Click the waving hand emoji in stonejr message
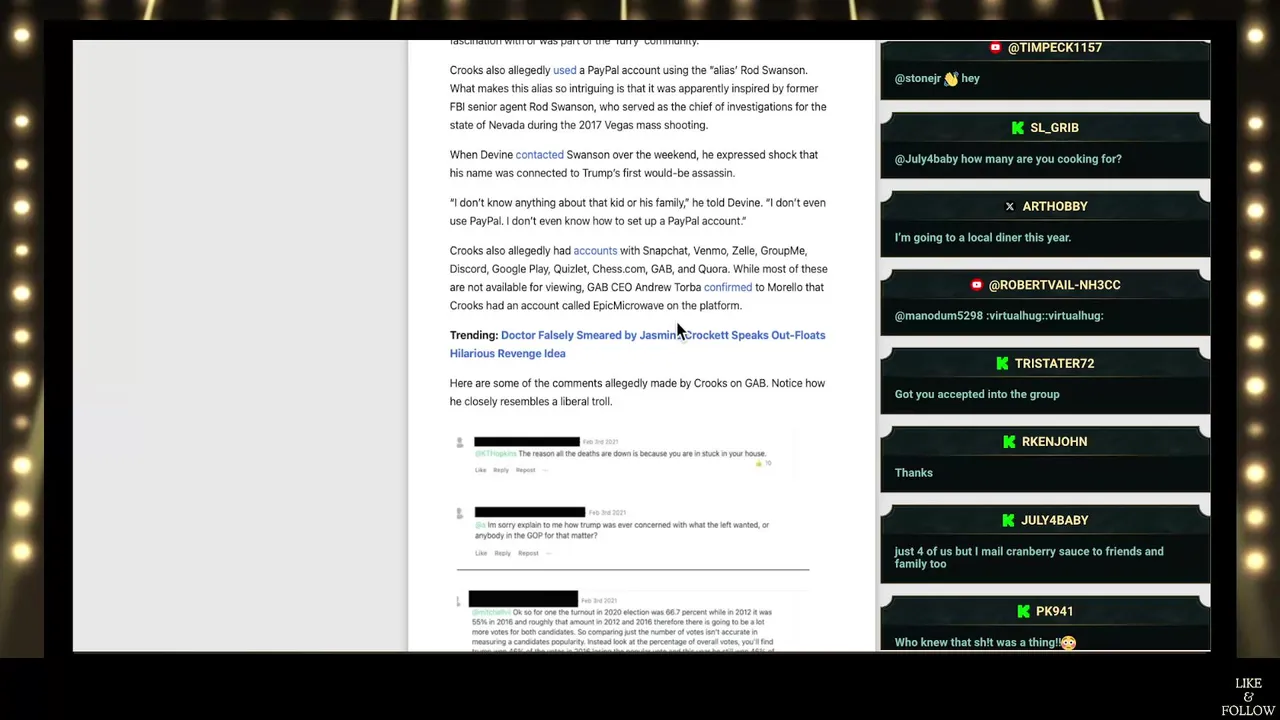Image resolution: width=1280 pixels, height=720 pixels. tap(951, 79)
